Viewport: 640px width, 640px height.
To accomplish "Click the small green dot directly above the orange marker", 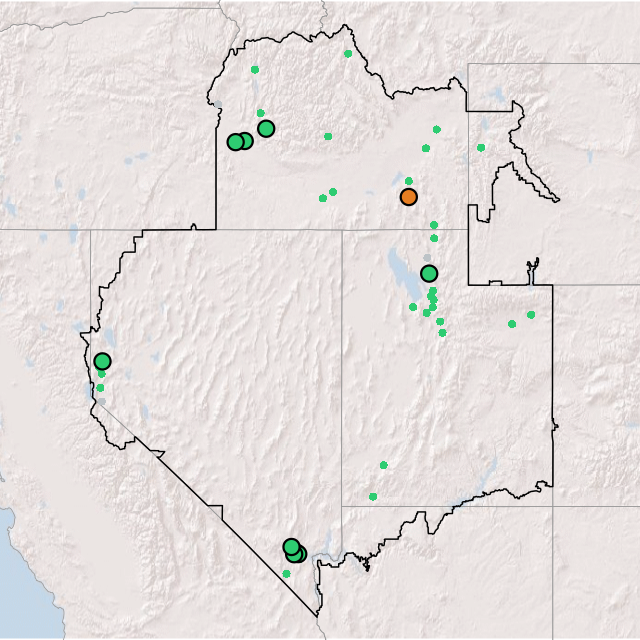I will coord(409,181).
